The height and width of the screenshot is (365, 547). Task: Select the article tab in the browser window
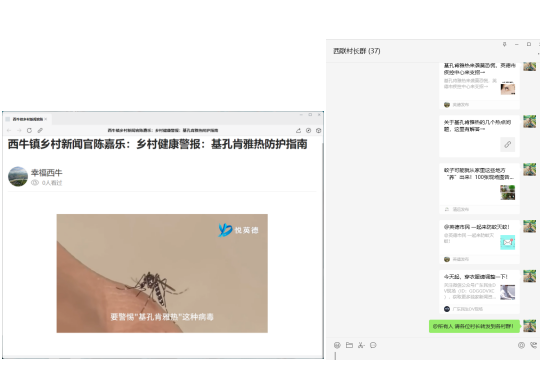pos(28,119)
